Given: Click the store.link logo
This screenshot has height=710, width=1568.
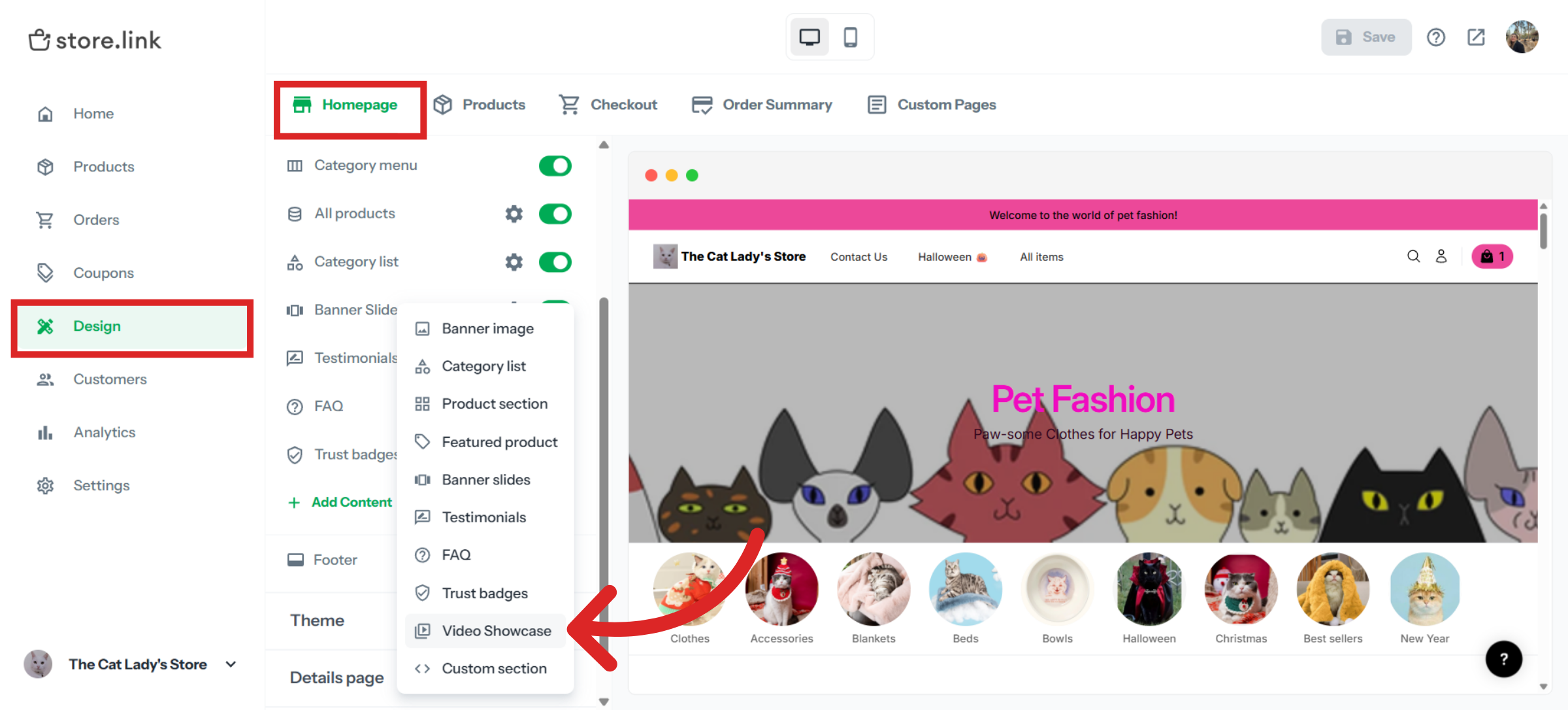Looking at the screenshot, I should click(x=95, y=40).
